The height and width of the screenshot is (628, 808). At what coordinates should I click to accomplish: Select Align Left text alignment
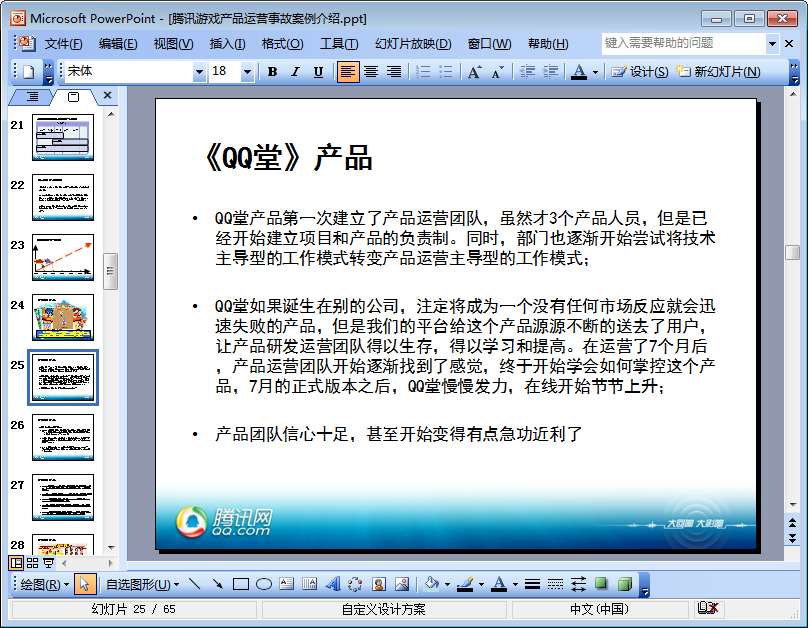(348, 72)
